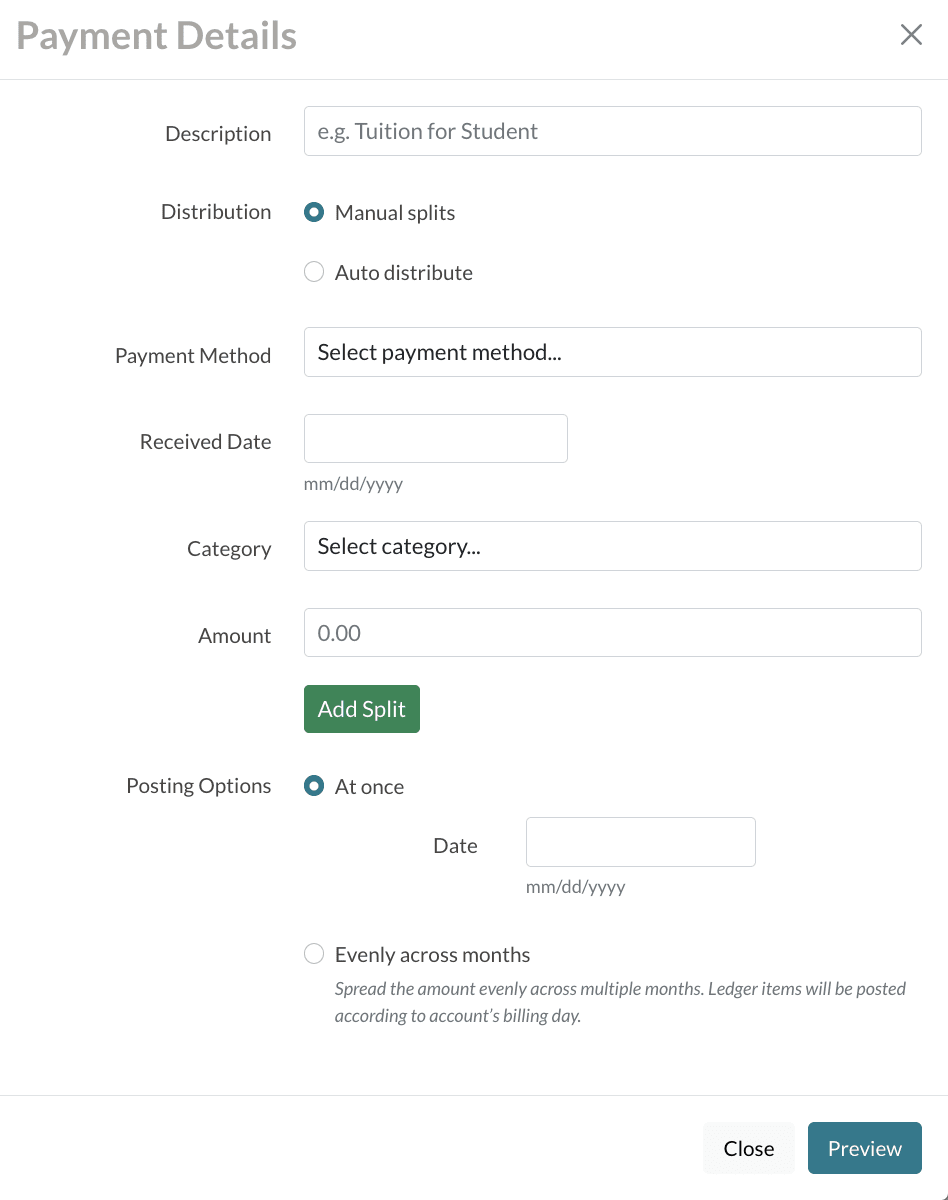Click the Payment Details heading
Image resolution: width=948 pixels, height=1200 pixels.
click(x=157, y=37)
